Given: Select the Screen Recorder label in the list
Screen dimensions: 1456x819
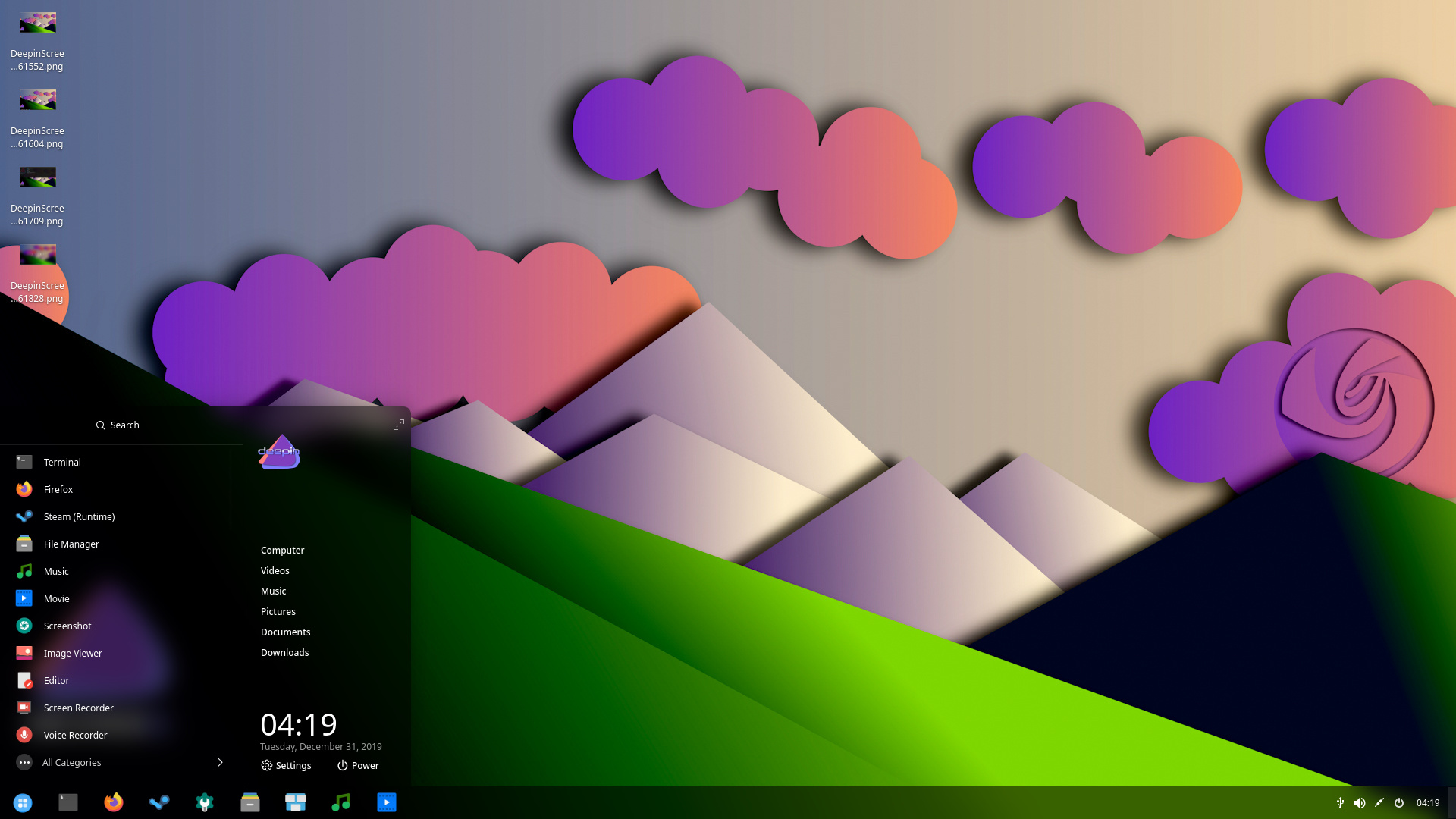Looking at the screenshot, I should (79, 708).
